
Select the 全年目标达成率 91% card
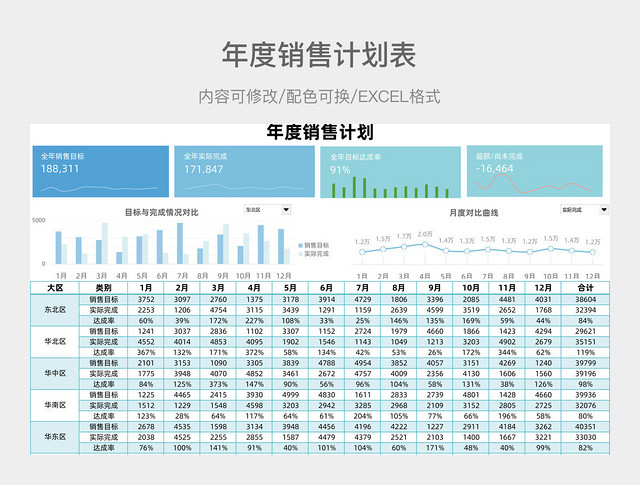(390, 172)
